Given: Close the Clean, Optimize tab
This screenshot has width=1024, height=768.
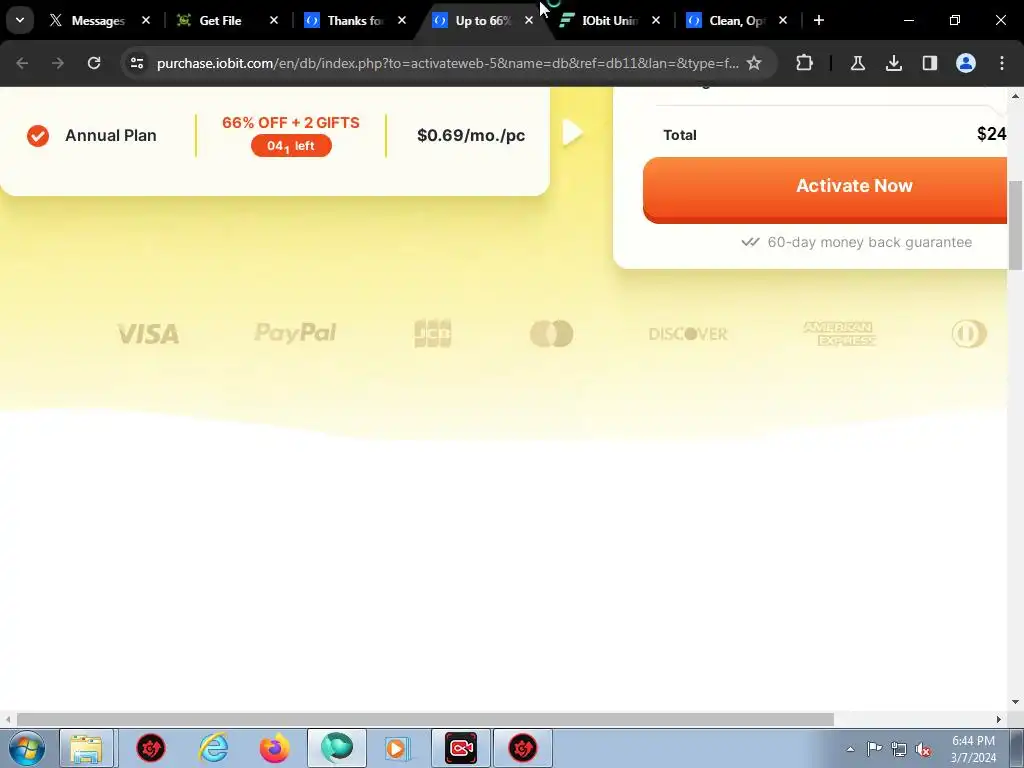Looking at the screenshot, I should click(783, 20).
